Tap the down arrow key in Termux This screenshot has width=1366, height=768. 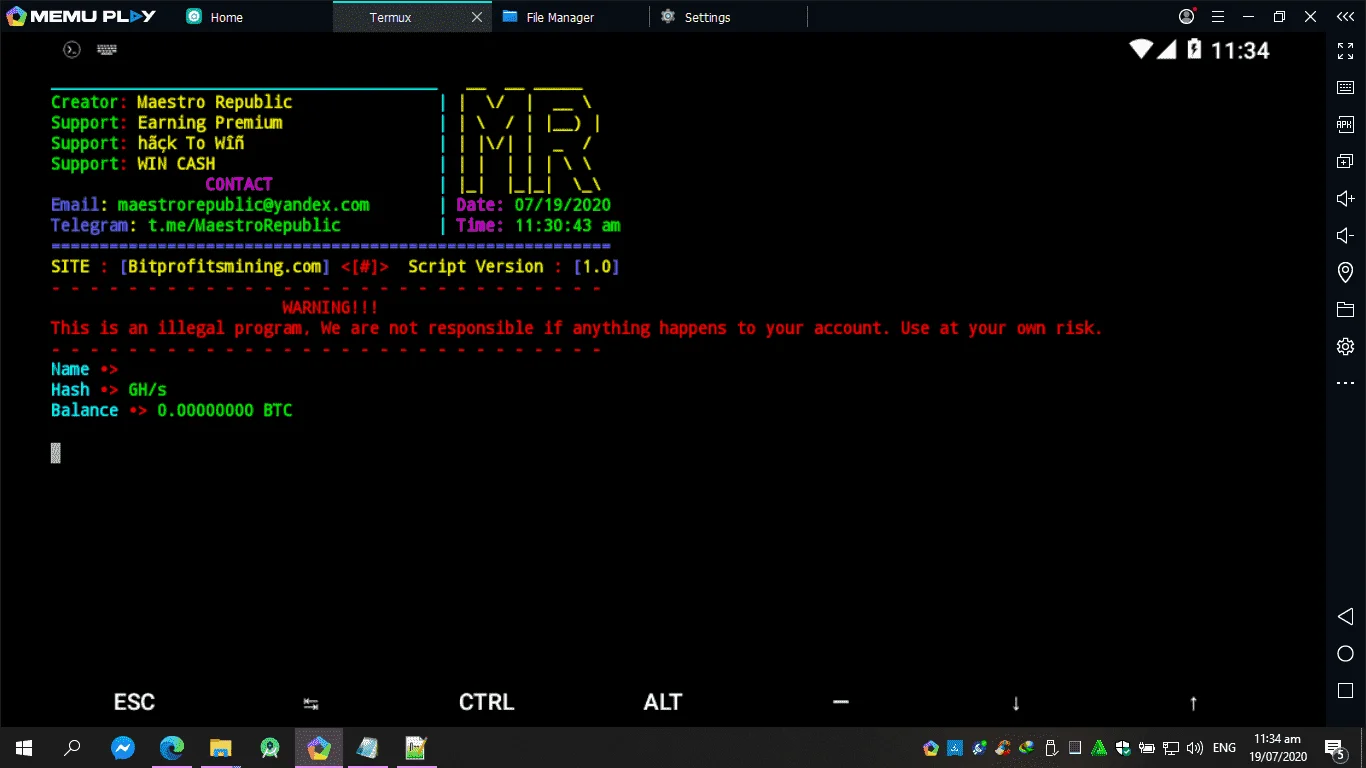tap(1016, 703)
